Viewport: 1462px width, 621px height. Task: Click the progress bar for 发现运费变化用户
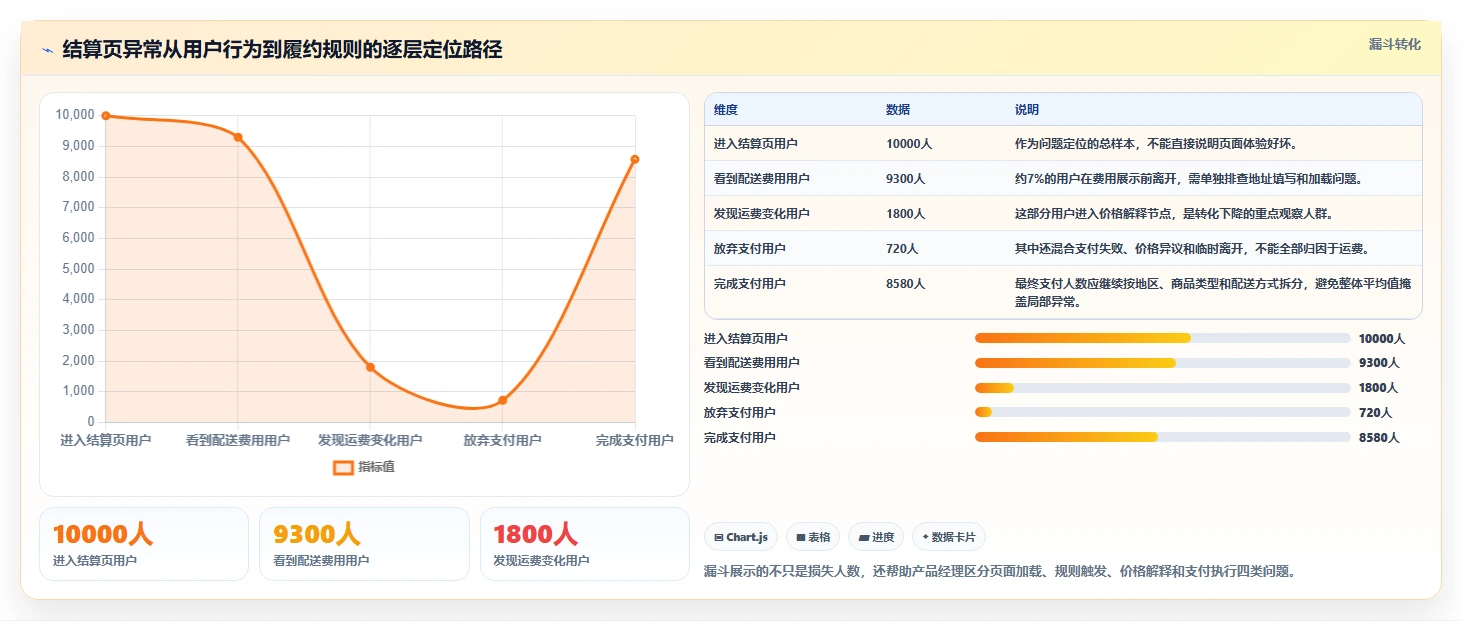[x=1163, y=388]
